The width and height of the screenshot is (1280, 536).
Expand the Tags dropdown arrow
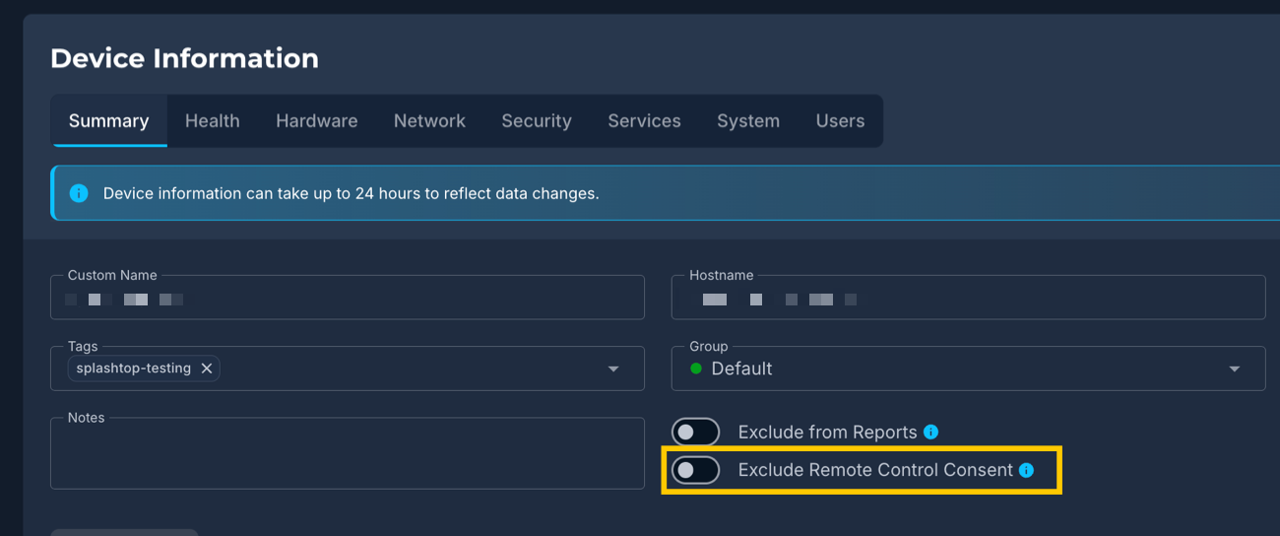(x=614, y=369)
